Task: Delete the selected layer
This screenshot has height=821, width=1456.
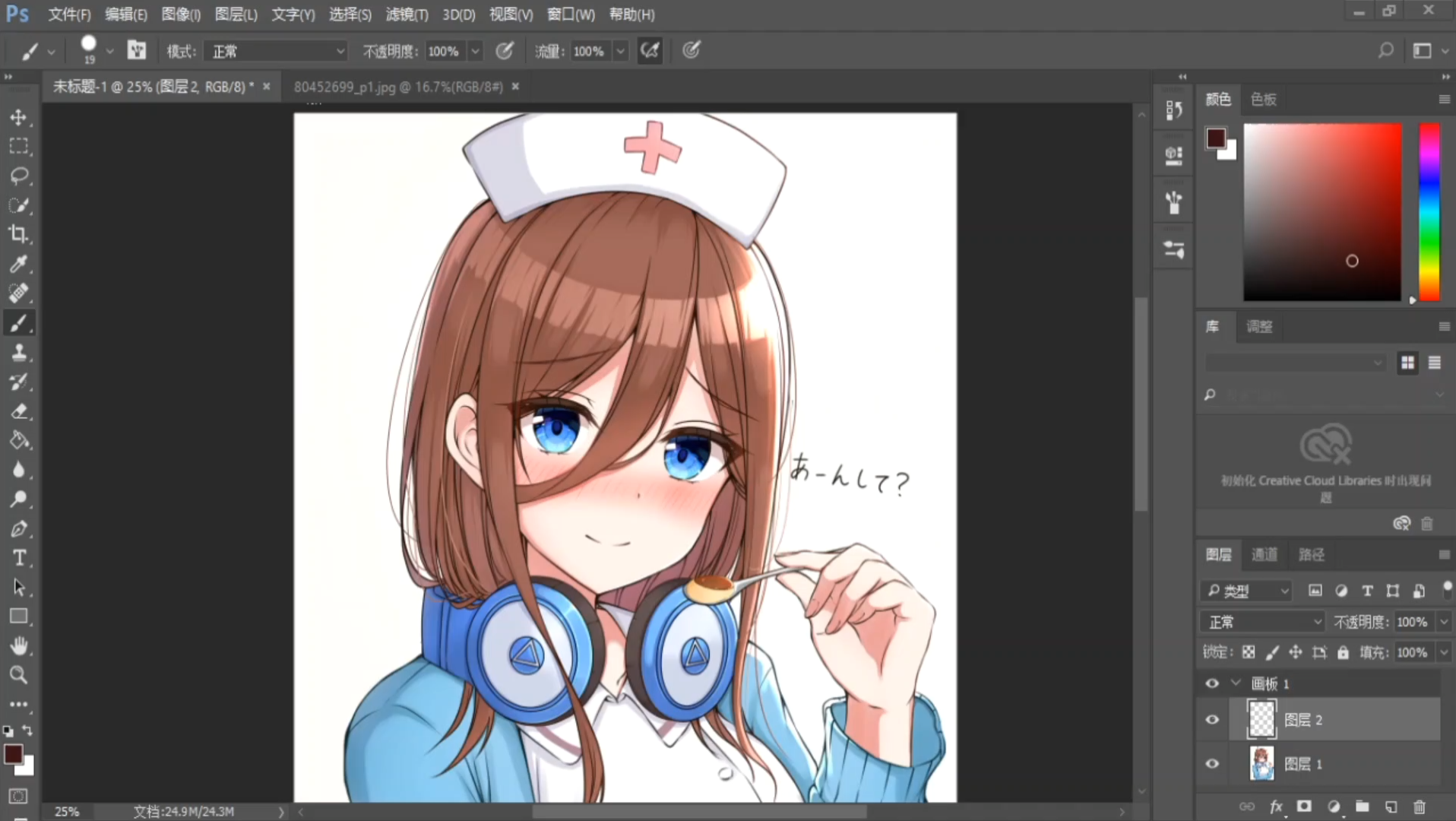Action: tap(1420, 807)
